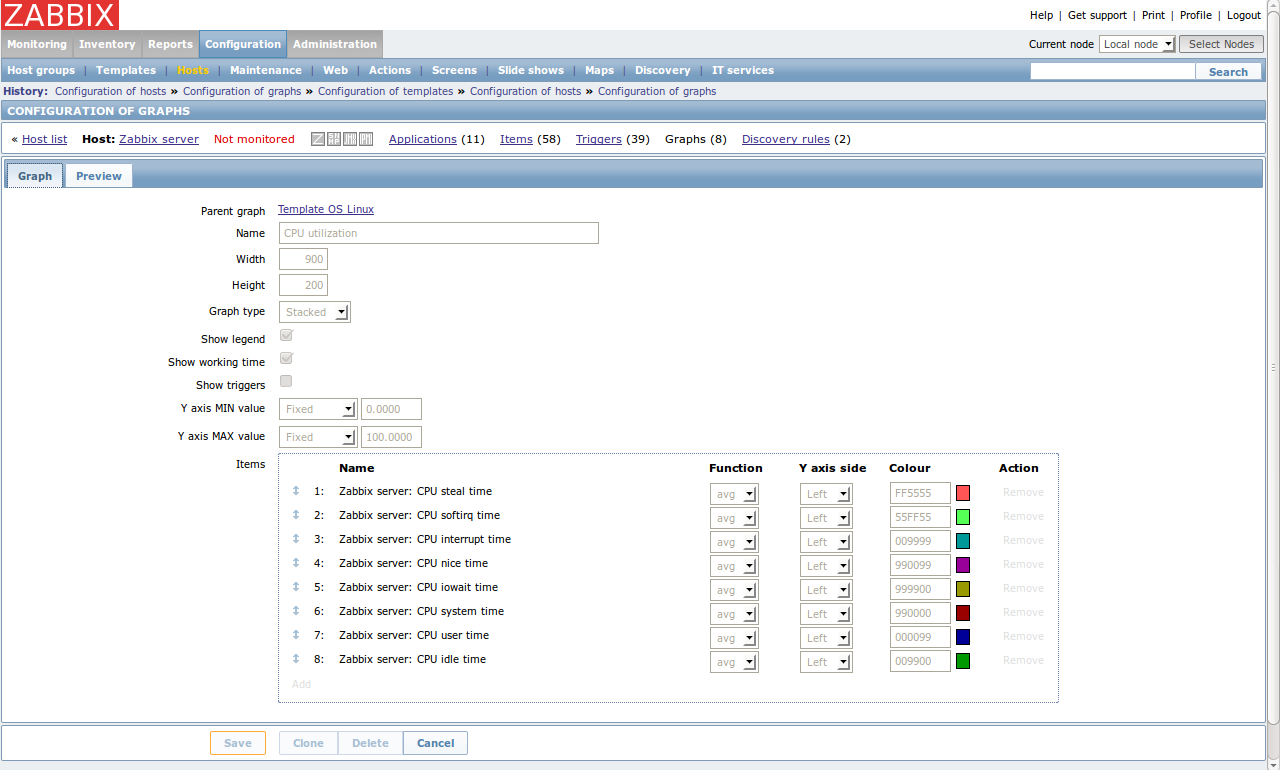Click the top search input field
The width and height of the screenshot is (1280, 770).
click(1113, 72)
